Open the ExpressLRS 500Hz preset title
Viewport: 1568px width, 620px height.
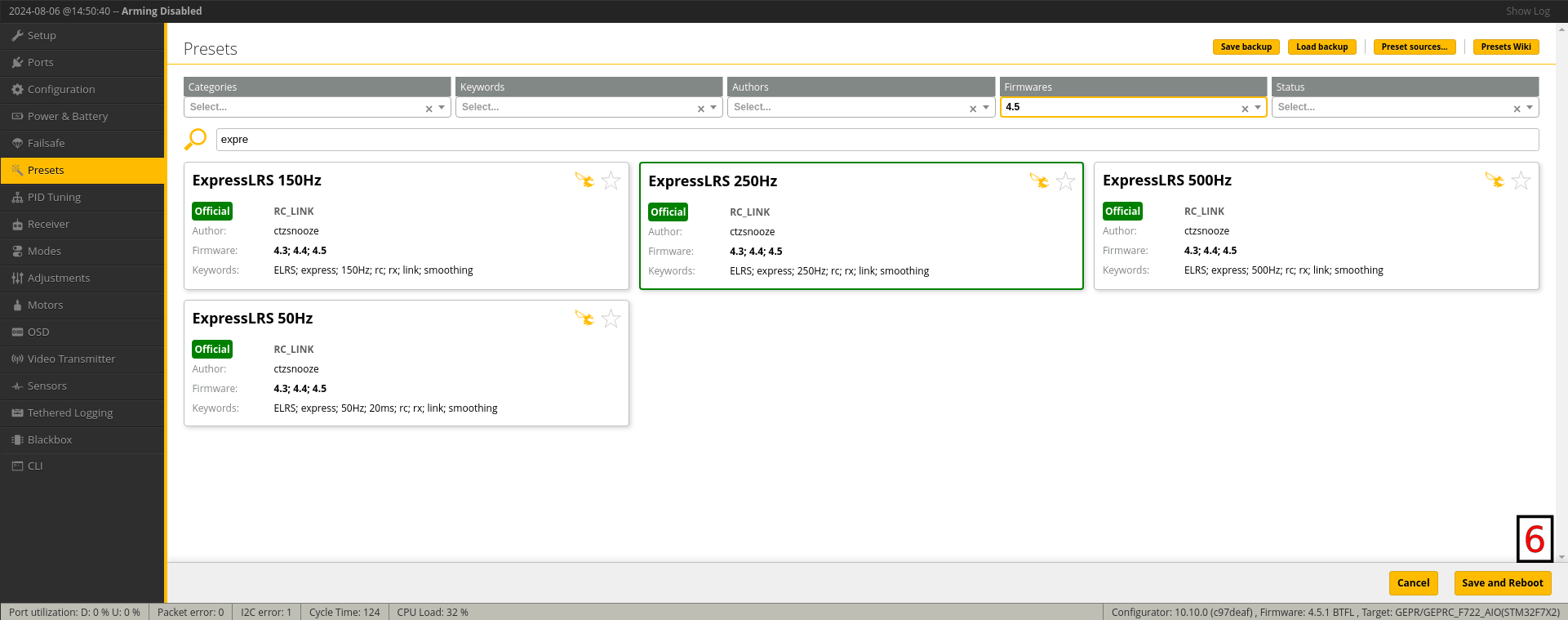1166,181
